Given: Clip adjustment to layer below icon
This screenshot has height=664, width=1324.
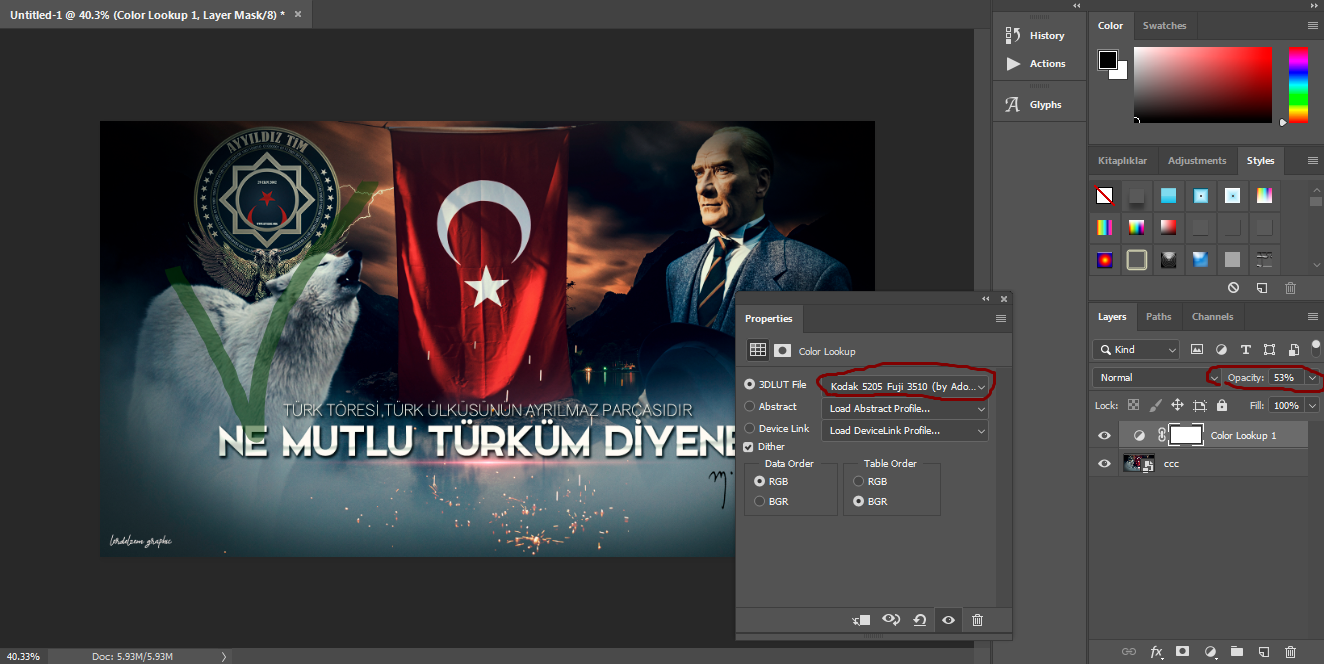Looking at the screenshot, I should click(861, 620).
